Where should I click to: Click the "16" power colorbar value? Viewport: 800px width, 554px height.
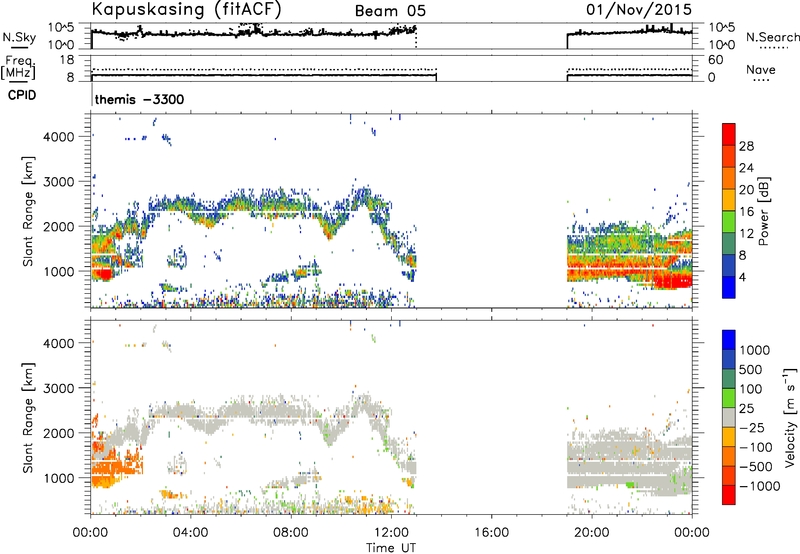pyautogui.click(x=746, y=212)
